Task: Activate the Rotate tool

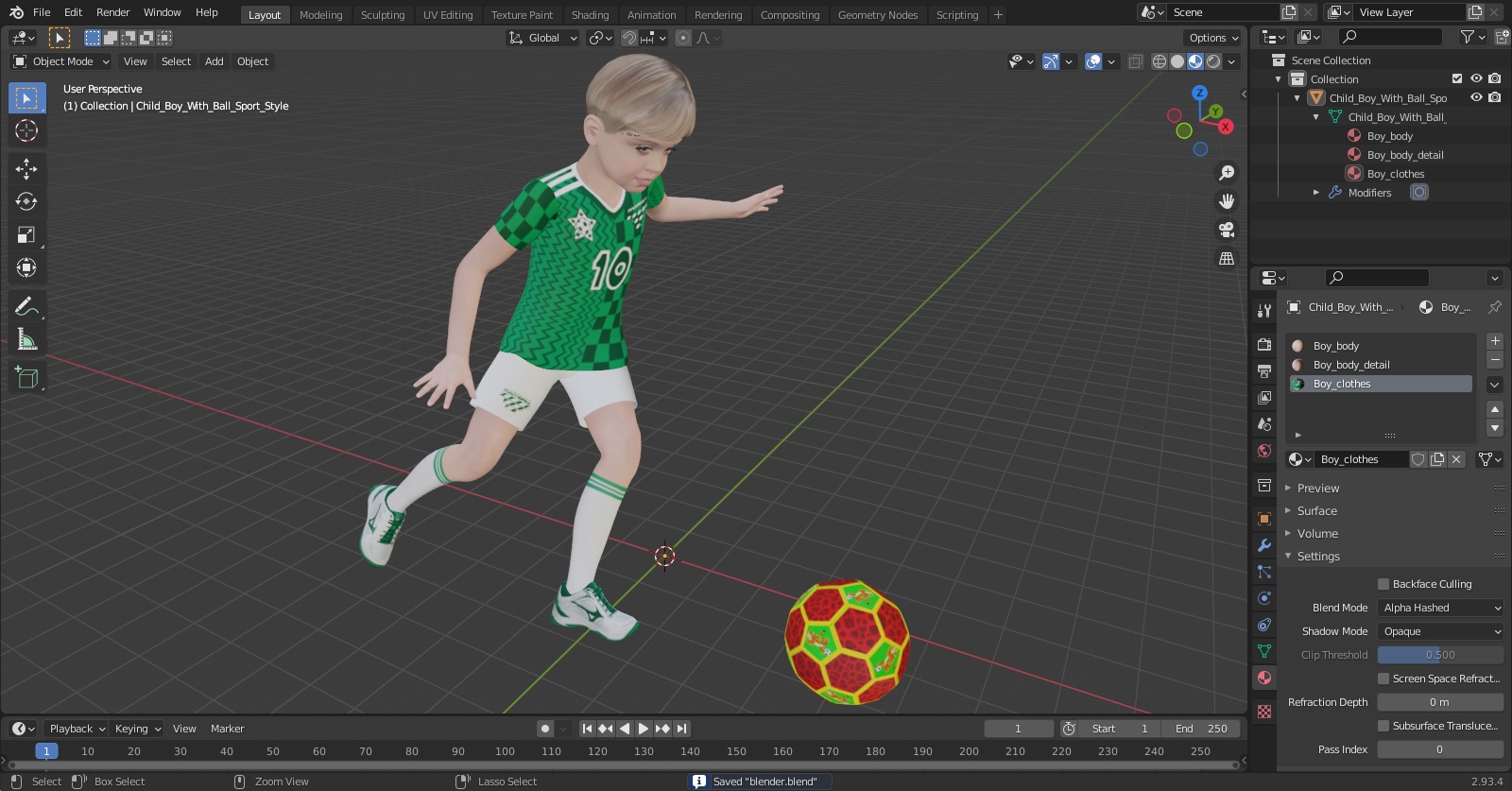Action: click(26, 201)
